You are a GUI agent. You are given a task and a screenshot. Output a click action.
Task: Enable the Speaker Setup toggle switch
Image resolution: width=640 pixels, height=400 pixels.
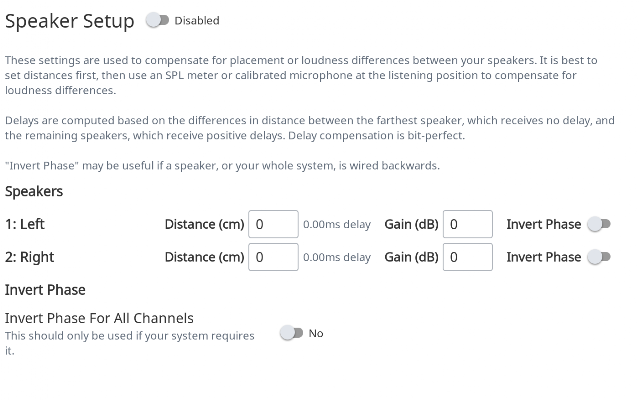(157, 20)
